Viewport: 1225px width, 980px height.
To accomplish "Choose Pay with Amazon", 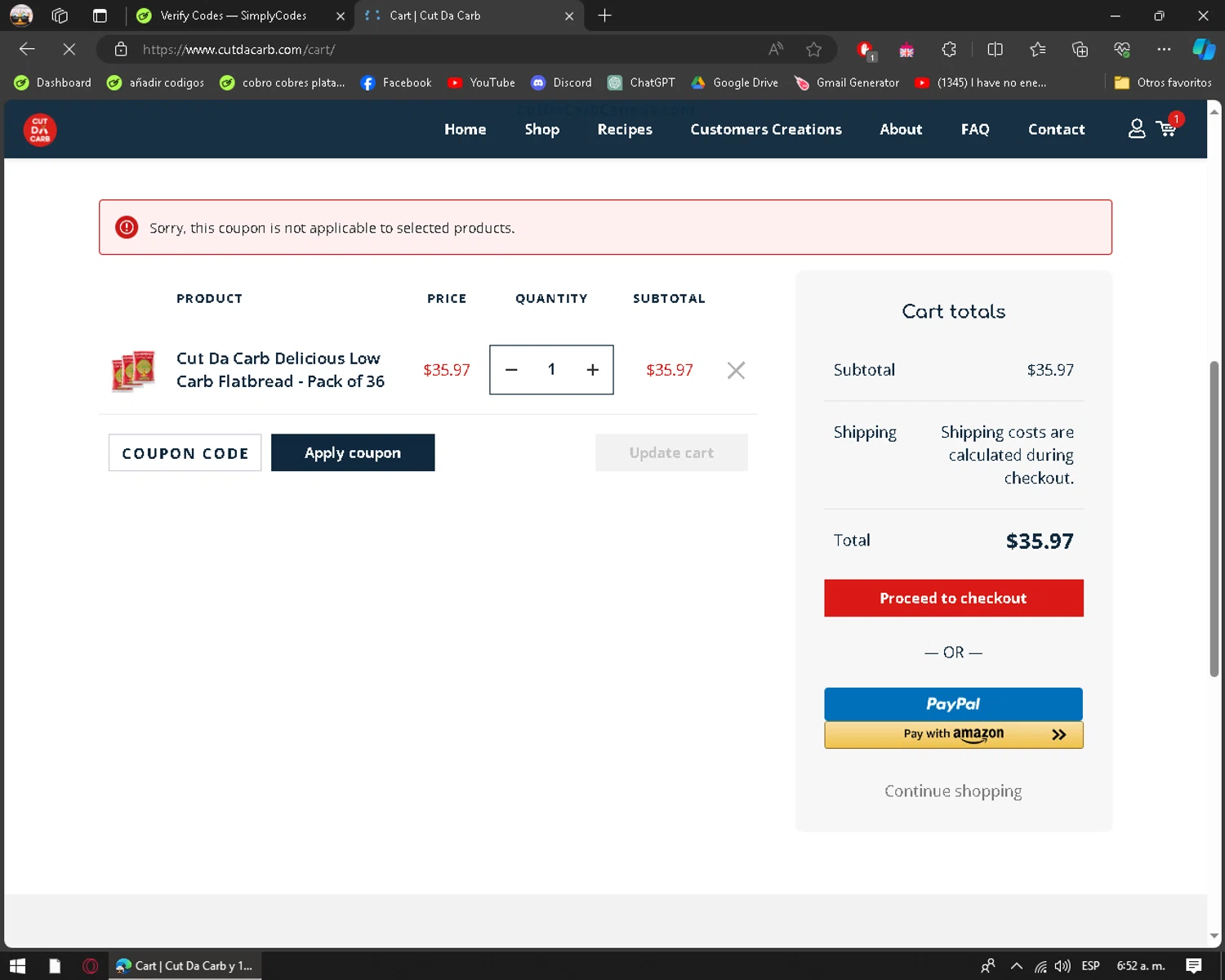I will [x=953, y=734].
